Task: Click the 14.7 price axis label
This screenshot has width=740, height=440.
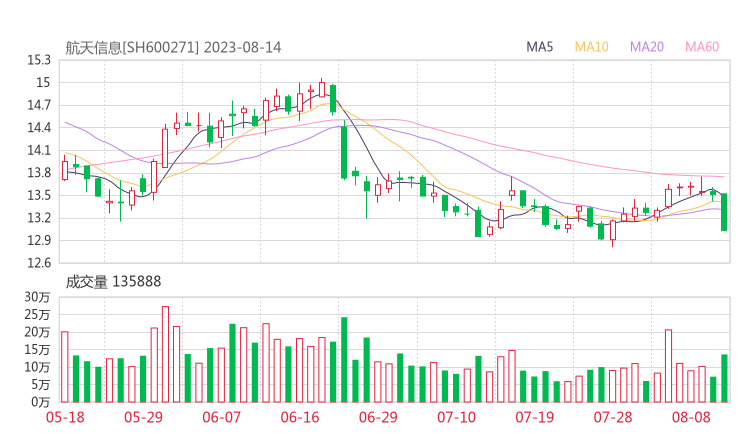Action: pyautogui.click(x=39, y=105)
